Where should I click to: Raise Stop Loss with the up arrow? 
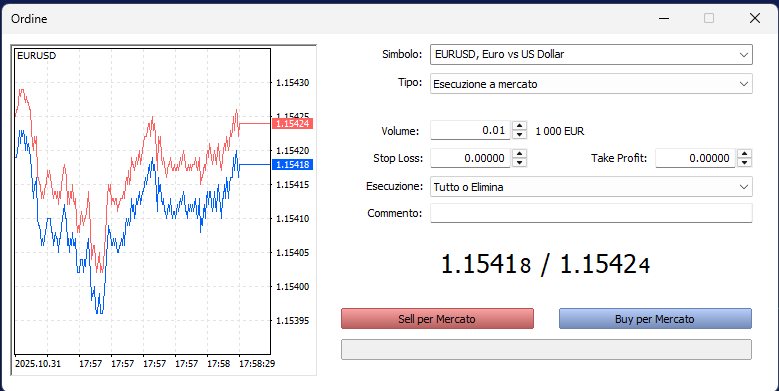tap(519, 154)
